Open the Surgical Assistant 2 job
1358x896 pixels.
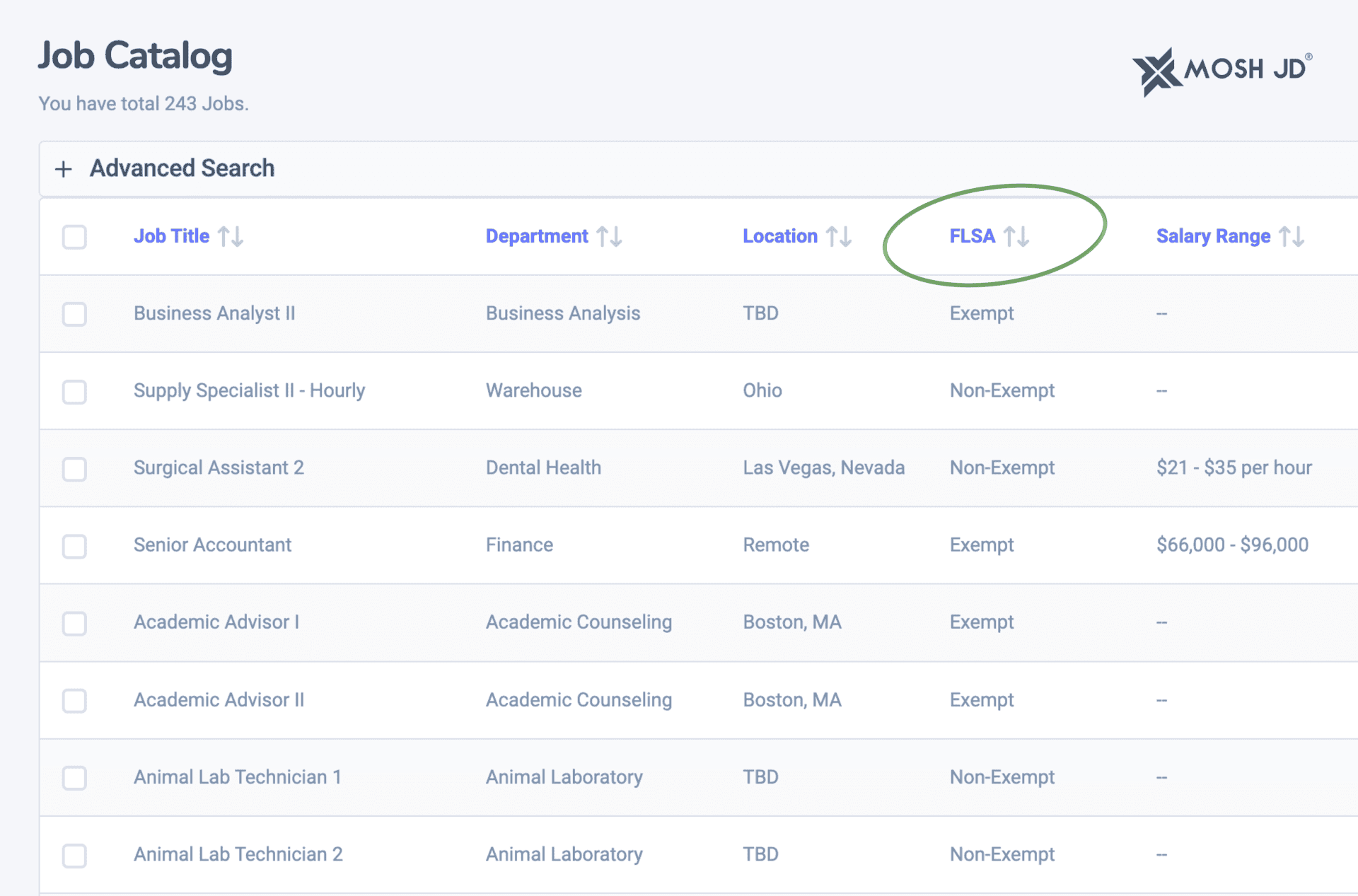[219, 467]
